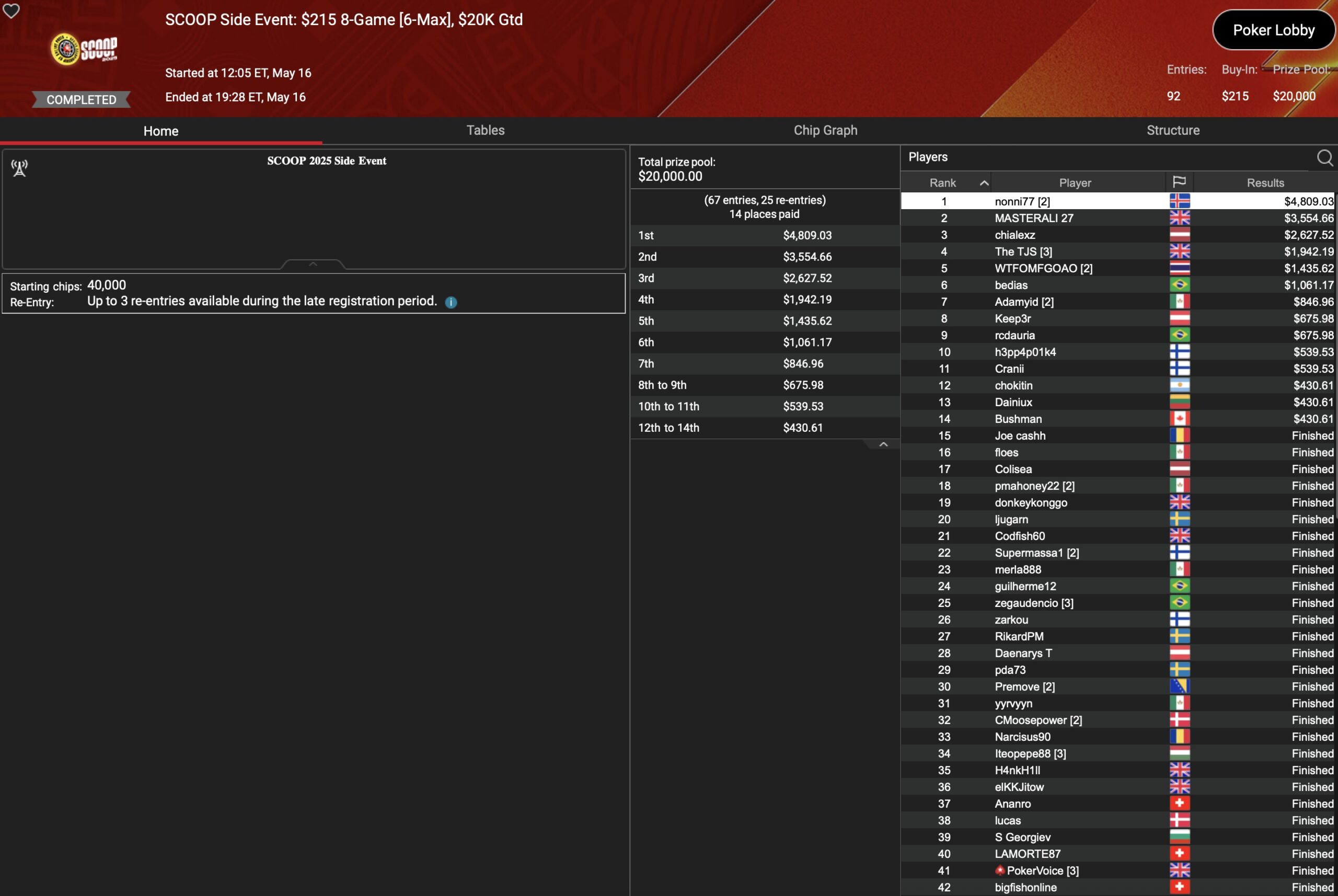Image resolution: width=1338 pixels, height=896 pixels.
Task: Open the Chip Graph tab
Action: 825,130
